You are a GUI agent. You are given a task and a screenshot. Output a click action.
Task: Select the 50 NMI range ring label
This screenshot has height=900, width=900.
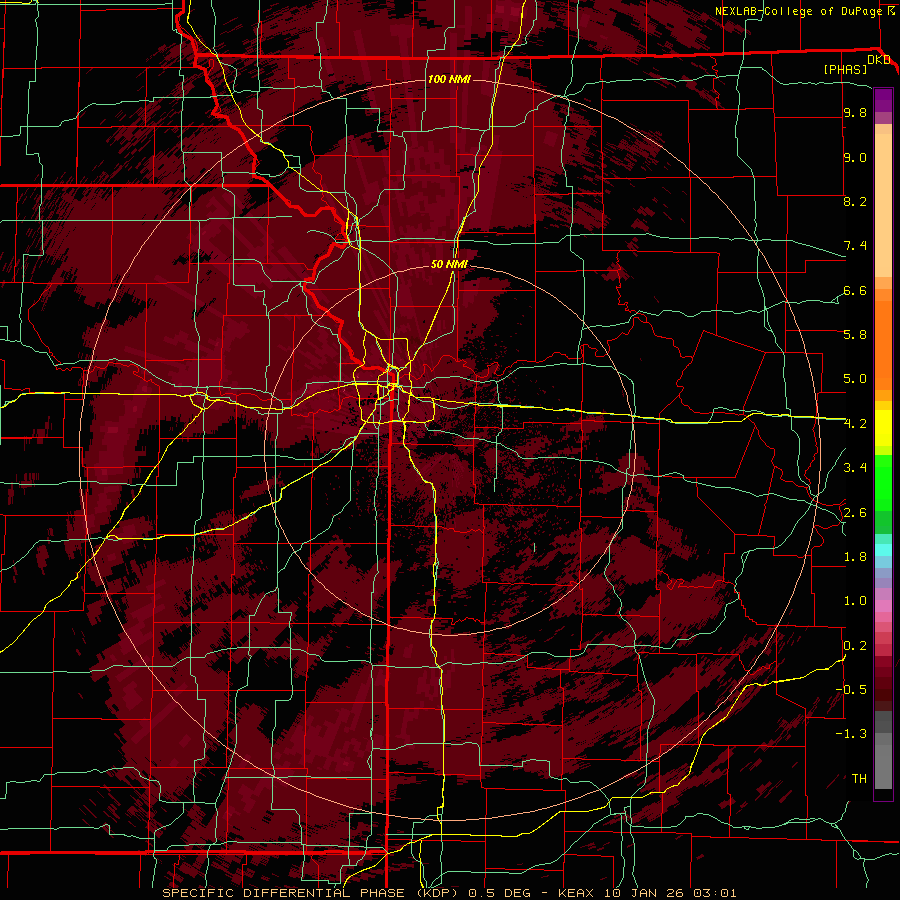pos(449,264)
